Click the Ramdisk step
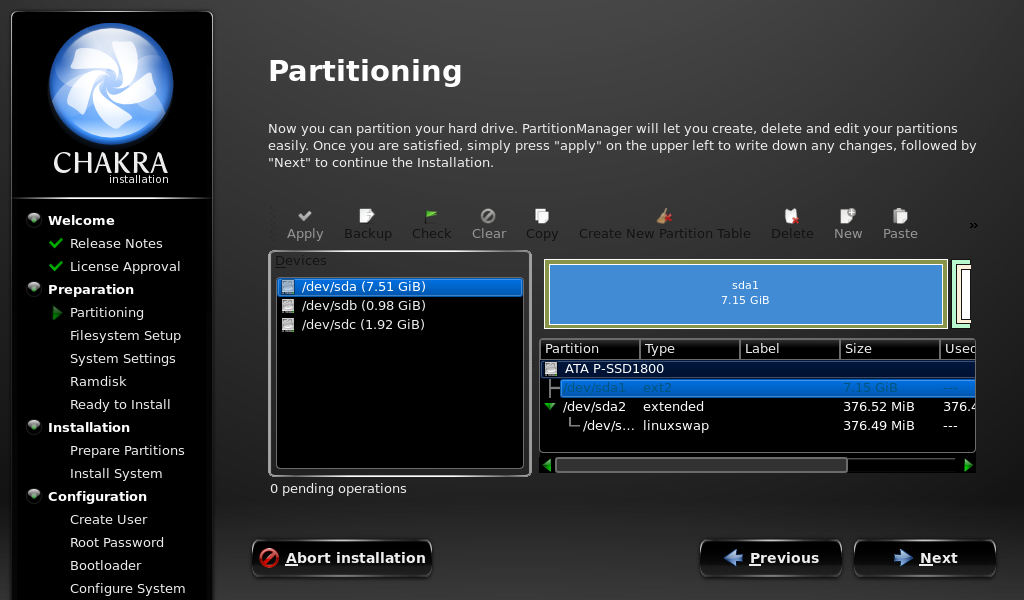This screenshot has width=1024, height=600. 98,381
